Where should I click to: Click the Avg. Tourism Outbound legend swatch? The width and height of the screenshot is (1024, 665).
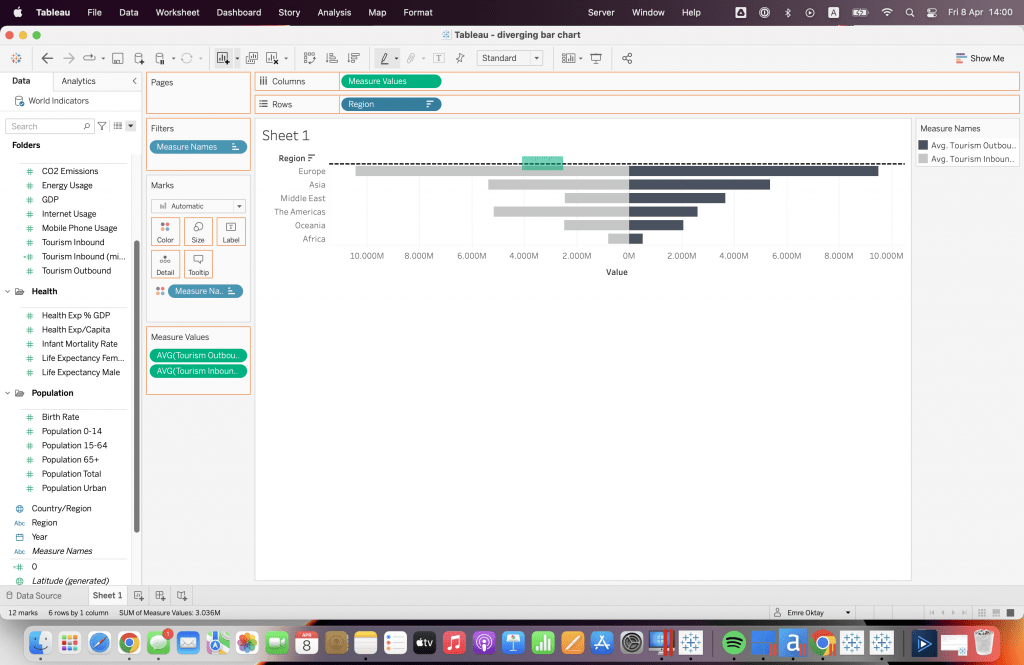[923, 145]
